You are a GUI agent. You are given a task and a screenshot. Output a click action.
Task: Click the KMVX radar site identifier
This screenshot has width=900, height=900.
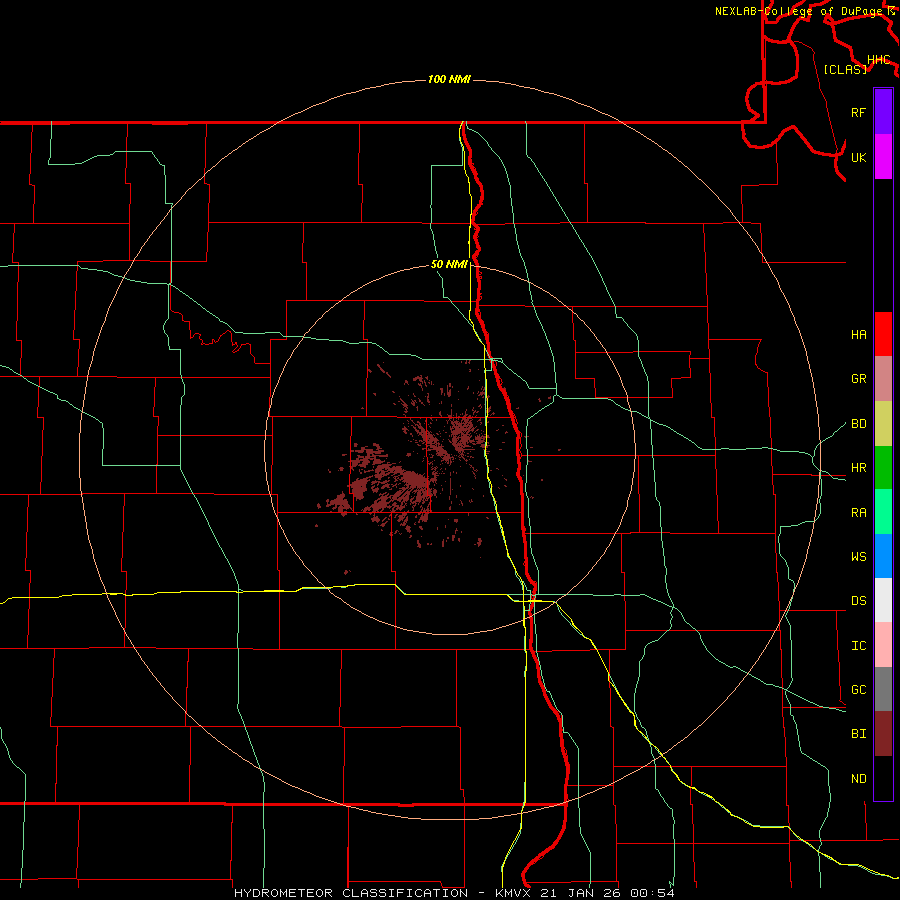point(514,893)
